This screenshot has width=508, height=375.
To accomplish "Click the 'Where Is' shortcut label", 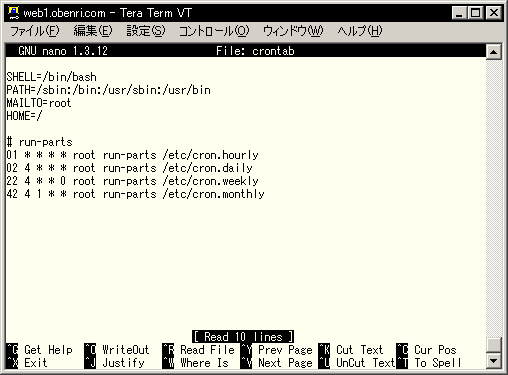I will pyautogui.click(x=204, y=363).
